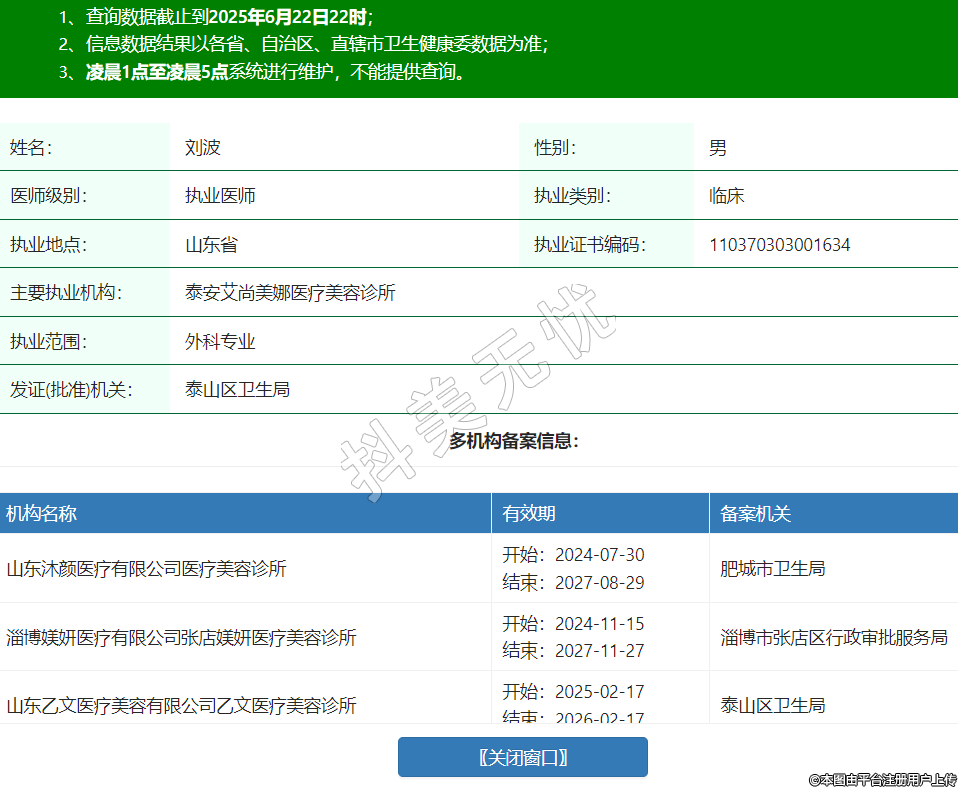Click the 泰安艾尚美娜医疗美容诊所 institution text
Image resolution: width=958 pixels, height=787 pixels.
pyautogui.click(x=290, y=293)
